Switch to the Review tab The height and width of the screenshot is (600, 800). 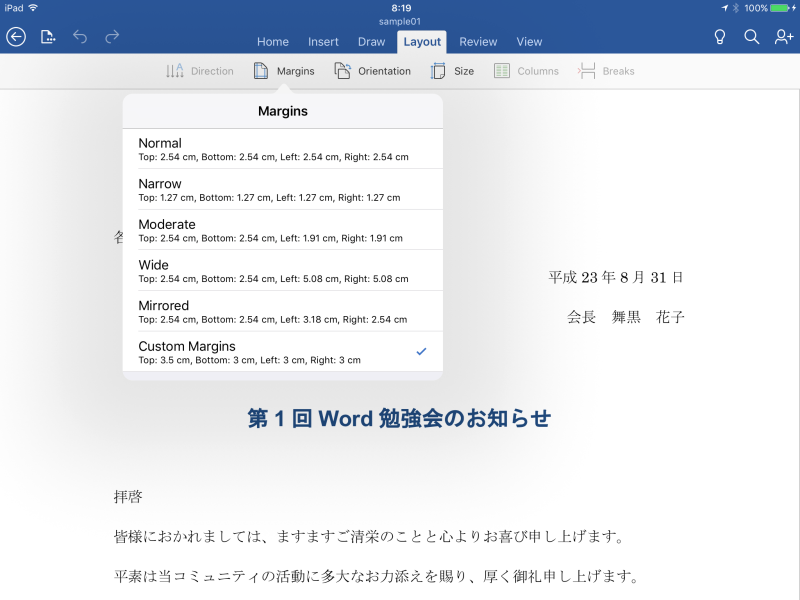[478, 42]
